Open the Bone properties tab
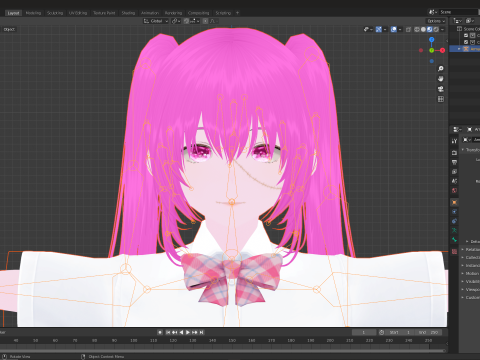 click(454, 240)
